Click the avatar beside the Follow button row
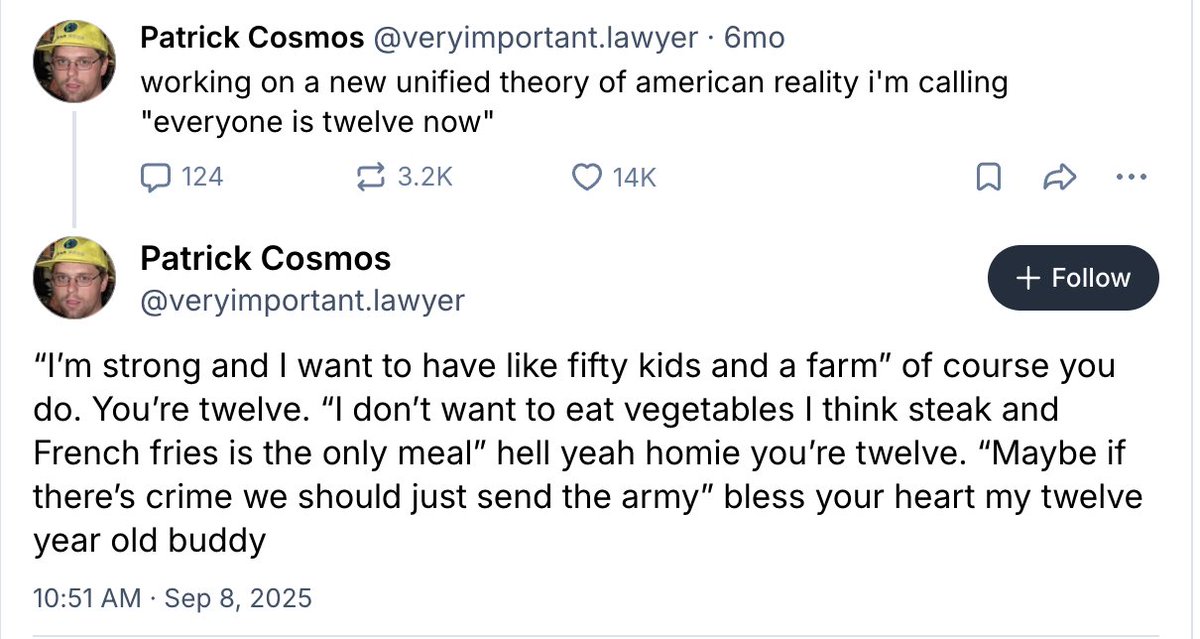Screen dimensions: 1200x639 click(x=74, y=277)
